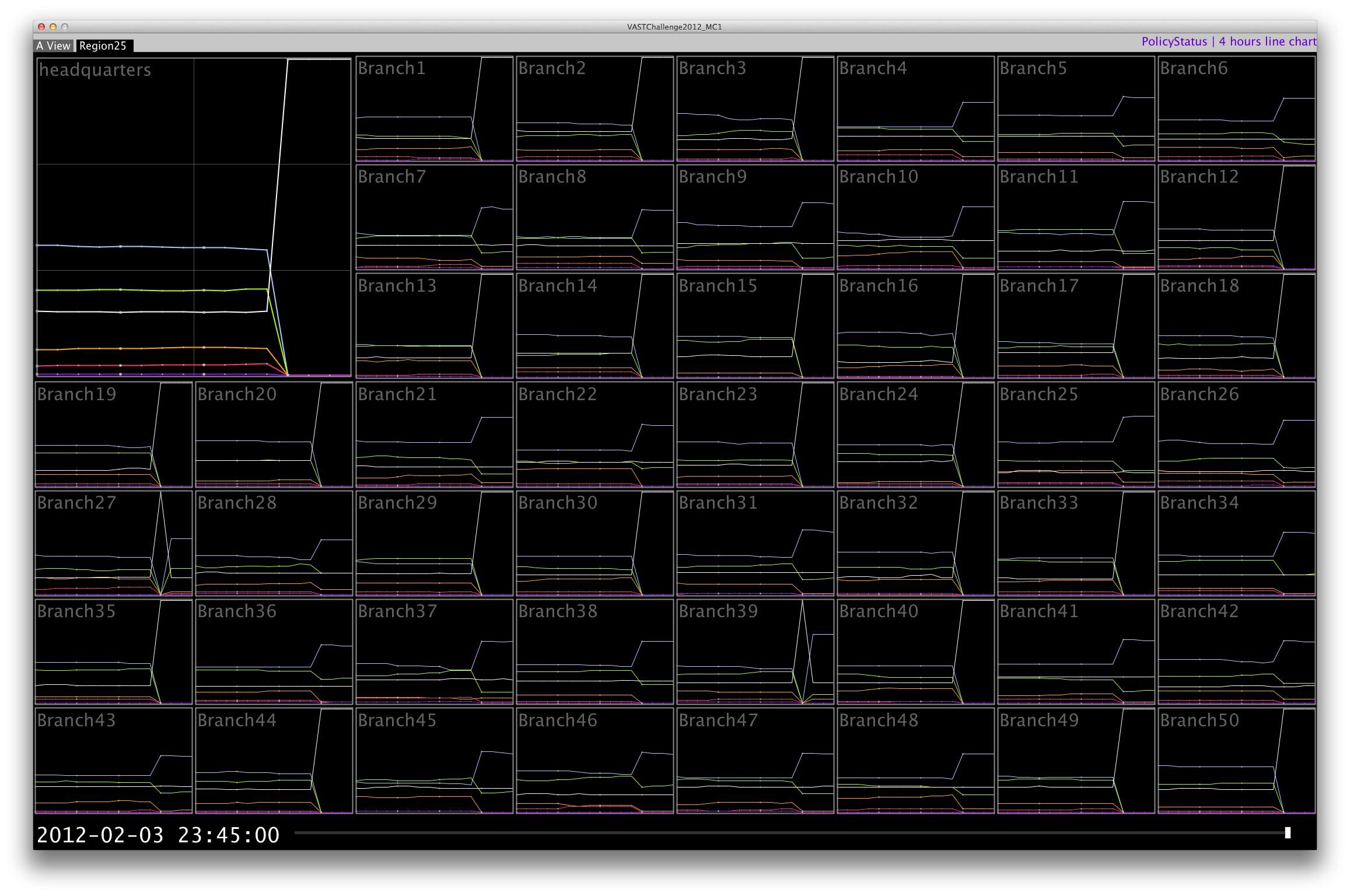Screen dimensions: 1350x896
Task: Open the headquarters chart panel
Action: tap(194, 217)
